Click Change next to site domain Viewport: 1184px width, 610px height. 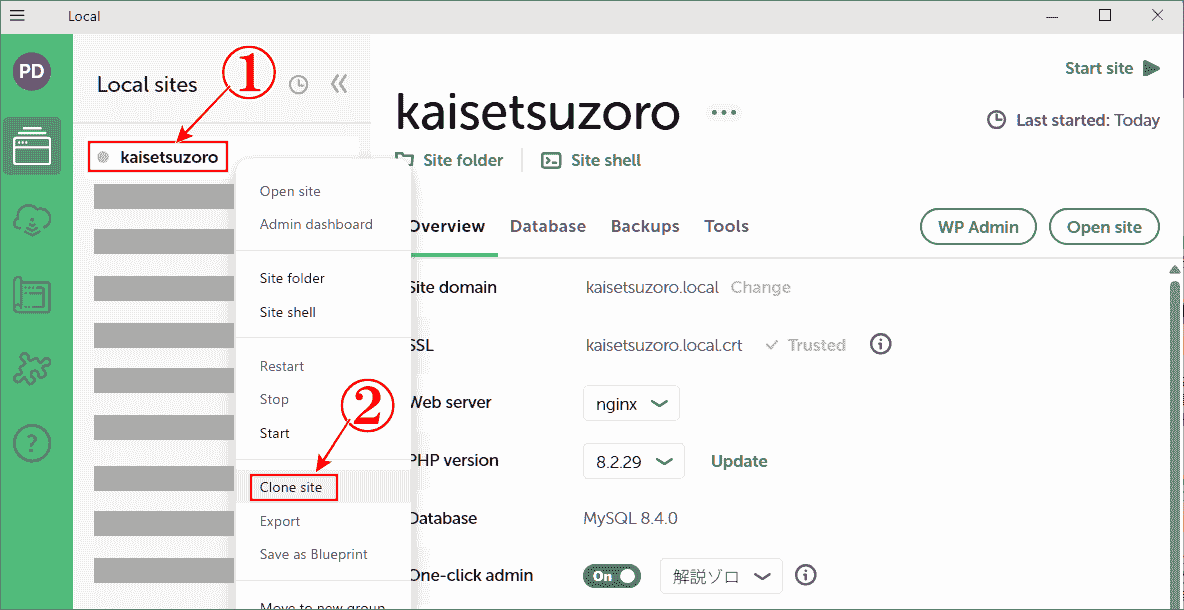point(760,288)
